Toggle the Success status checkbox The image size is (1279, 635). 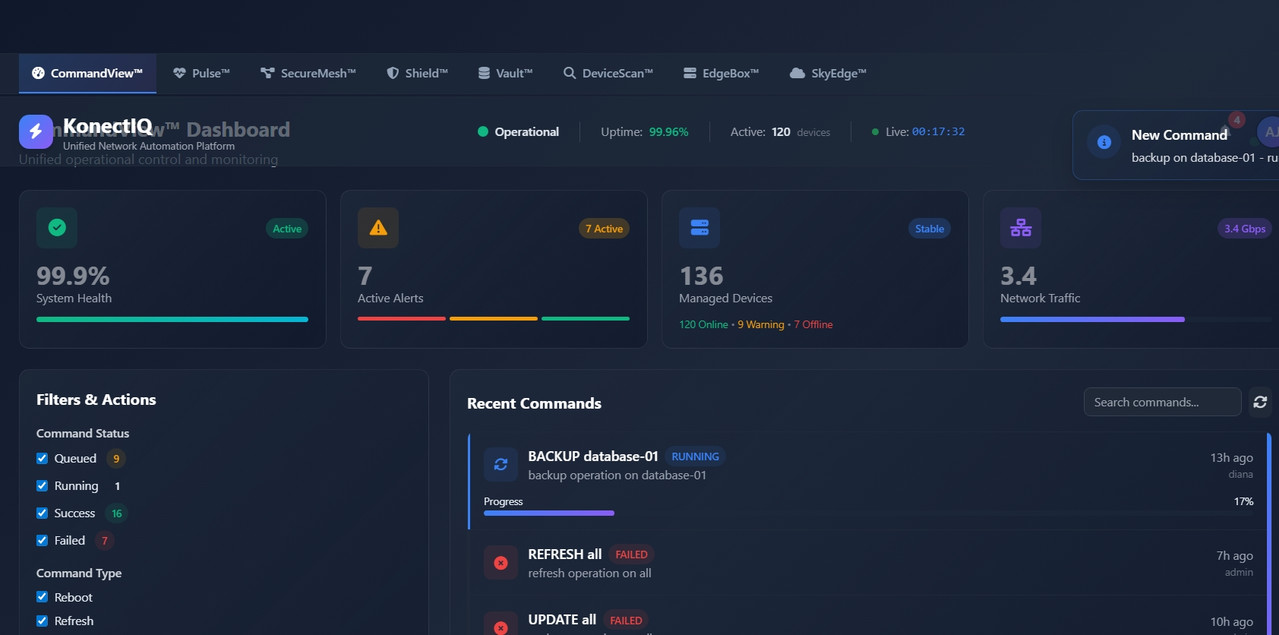(42, 513)
